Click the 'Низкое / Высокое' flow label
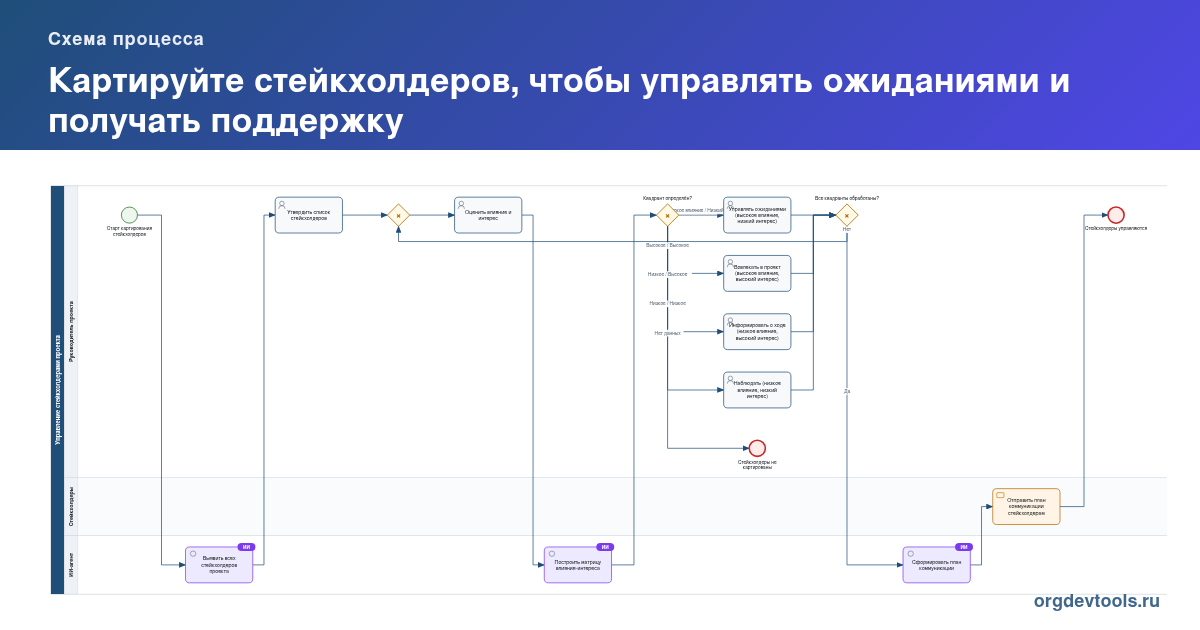Image resolution: width=1200 pixels, height=630 pixels. point(667,274)
